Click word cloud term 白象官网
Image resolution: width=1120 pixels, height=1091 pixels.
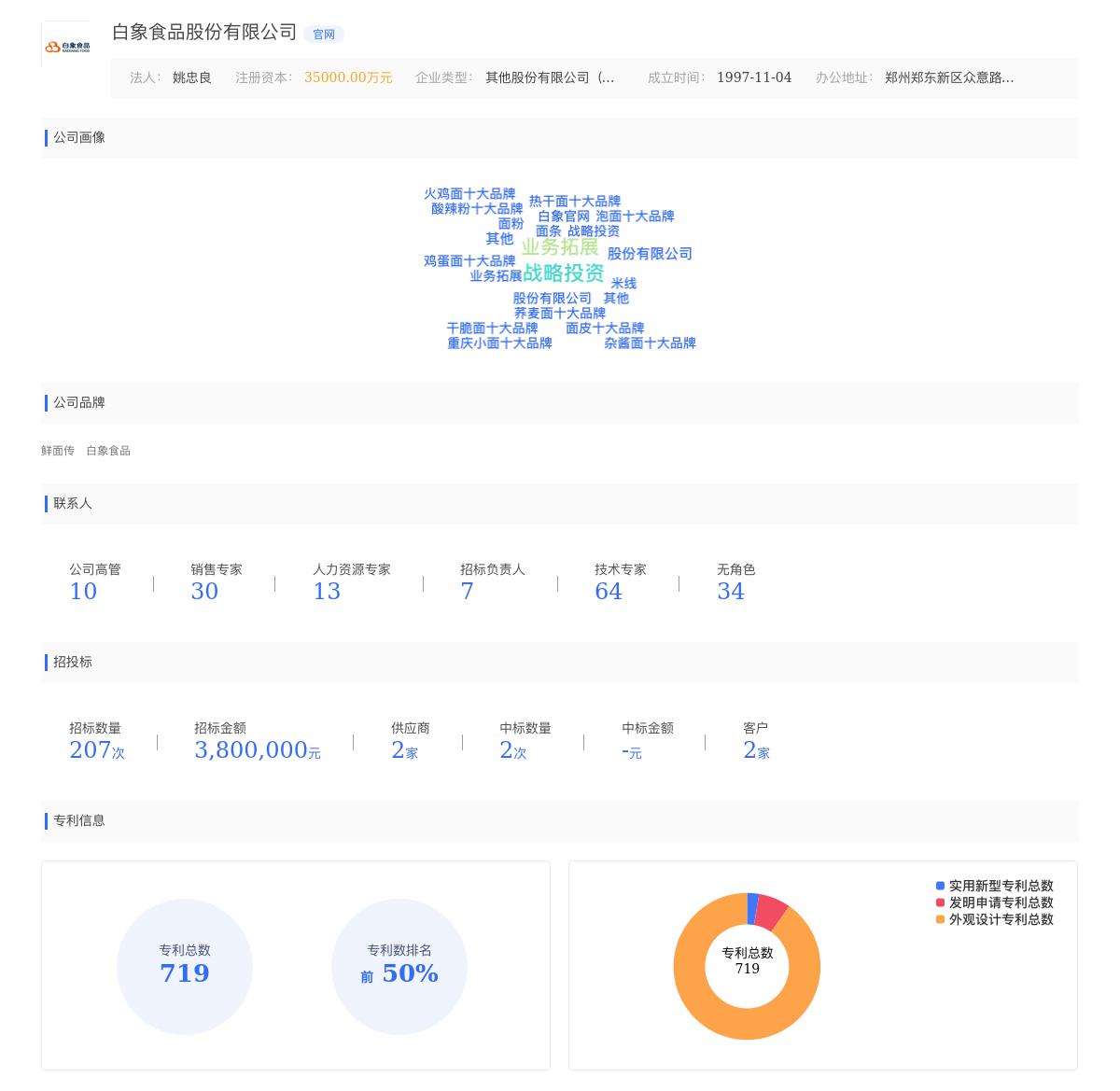pyautogui.click(x=564, y=217)
